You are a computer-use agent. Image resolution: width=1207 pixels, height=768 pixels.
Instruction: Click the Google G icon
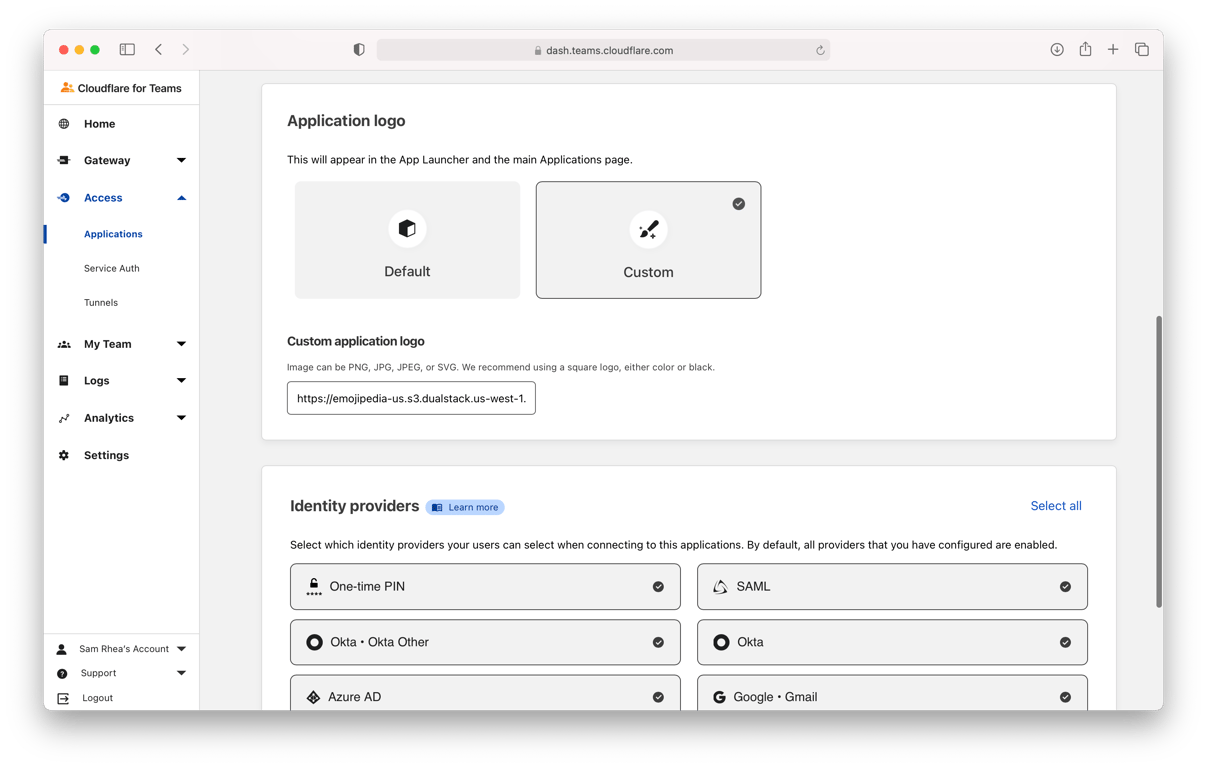click(719, 697)
